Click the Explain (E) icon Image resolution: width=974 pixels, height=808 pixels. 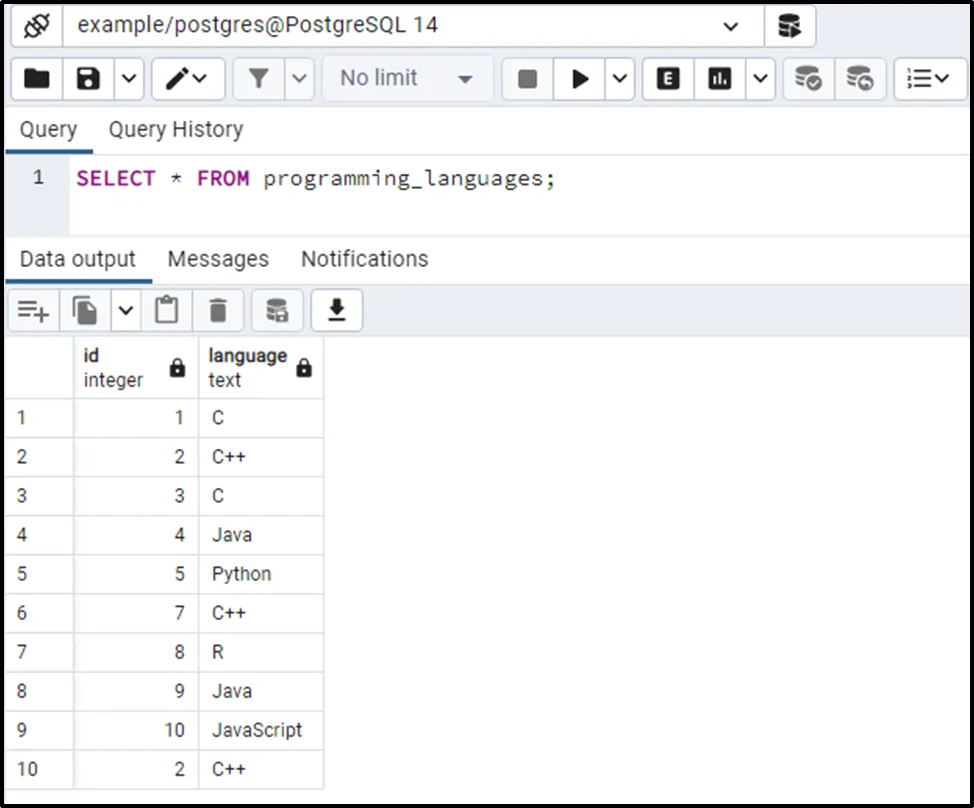click(x=668, y=79)
